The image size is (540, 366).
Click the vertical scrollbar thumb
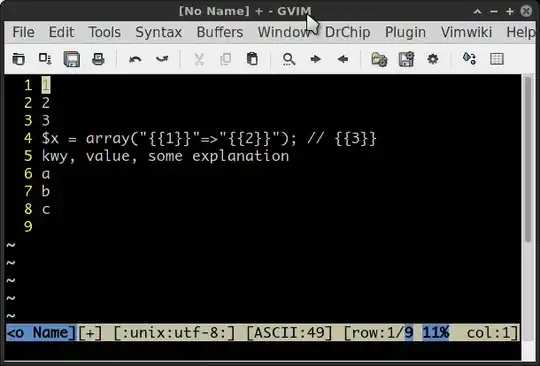528,159
